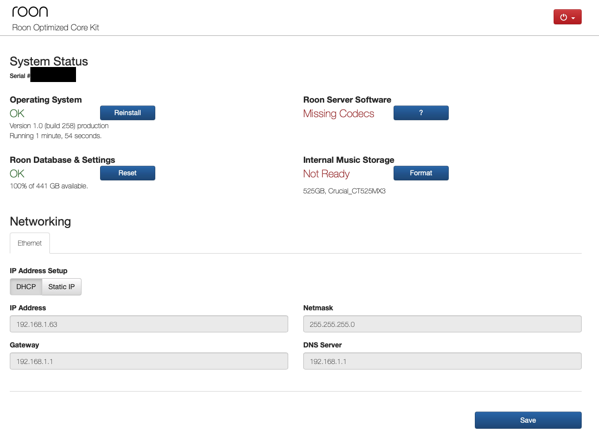Click 'Version 1.0 (build 258) production' text
Image resolution: width=599 pixels, height=438 pixels.
pyautogui.click(x=59, y=126)
